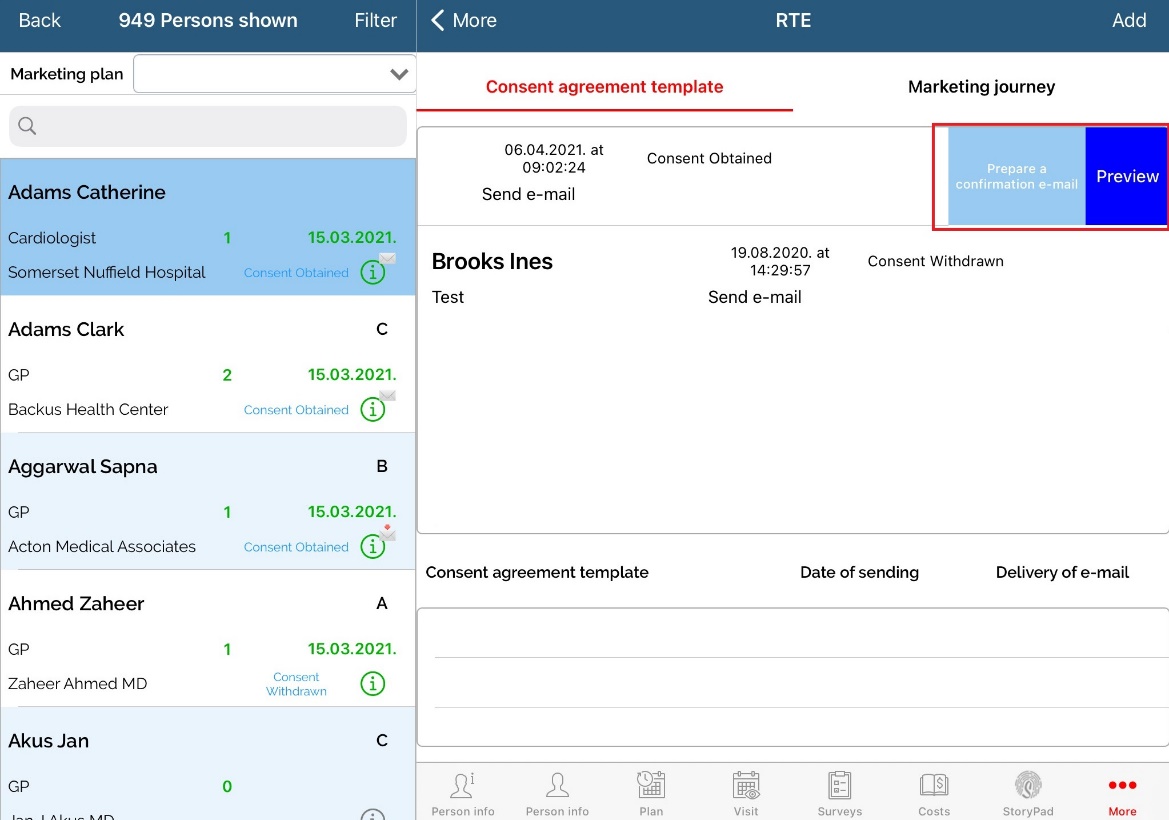Open the Filter option
The height and width of the screenshot is (820, 1169).
click(x=375, y=21)
